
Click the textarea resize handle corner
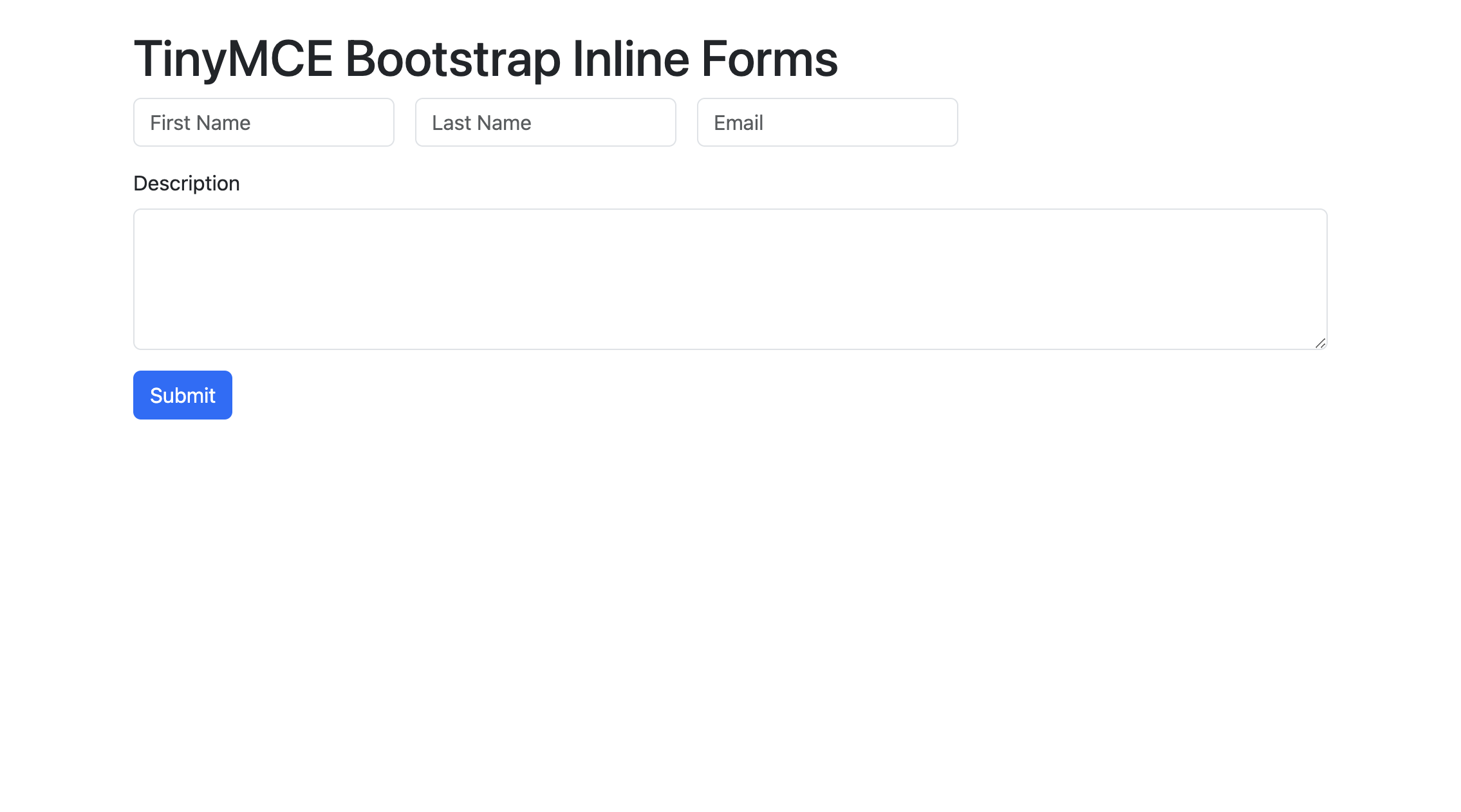[x=1320, y=343]
